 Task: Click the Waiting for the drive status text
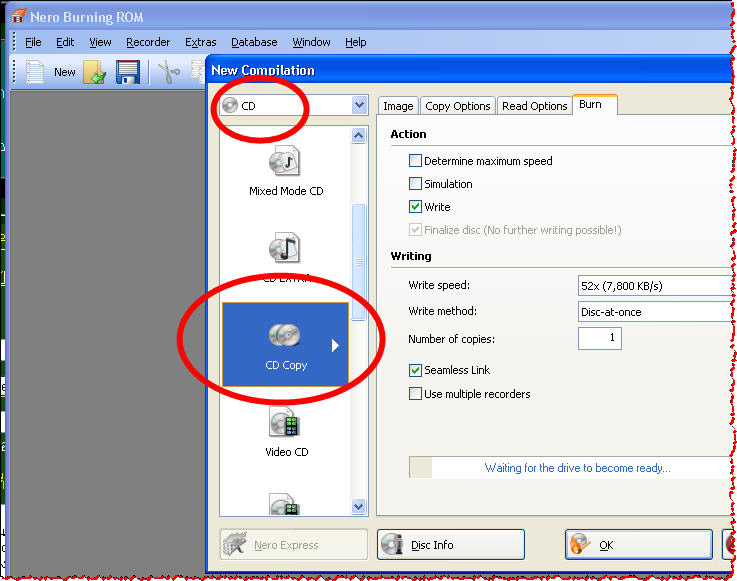pyautogui.click(x=577, y=468)
